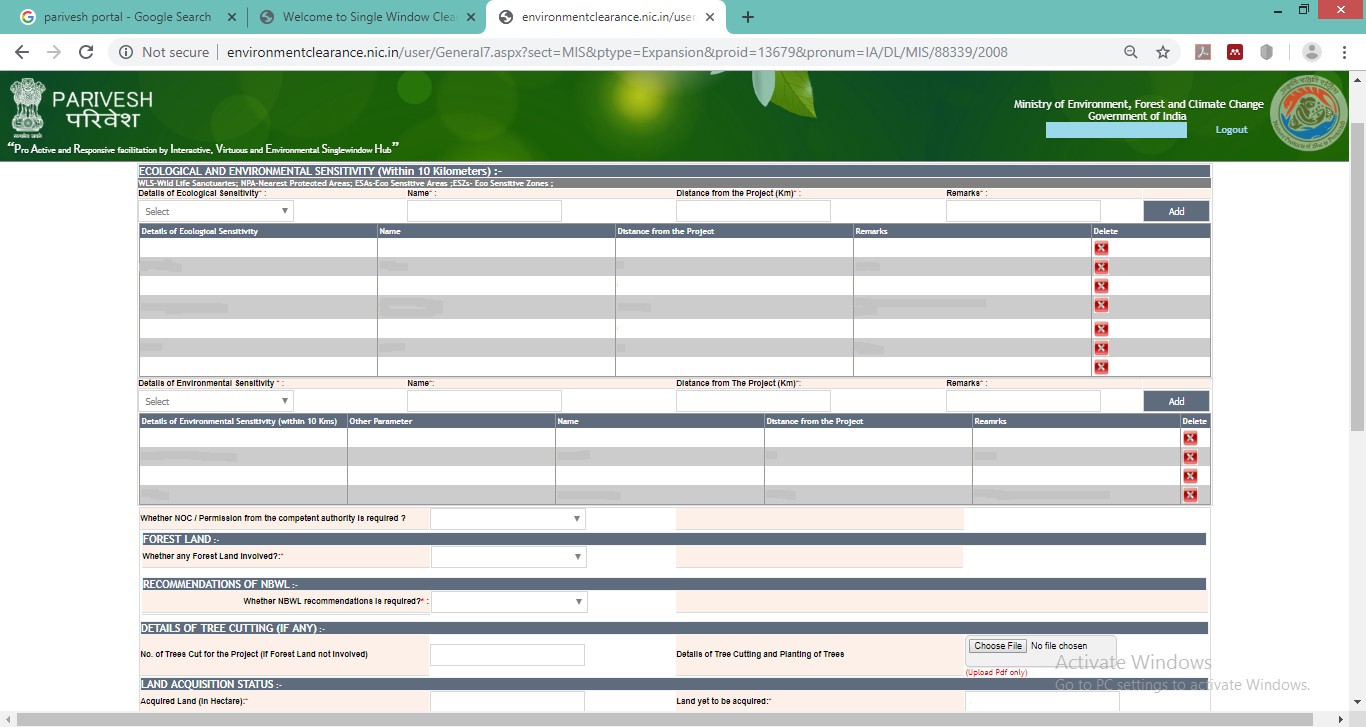Image resolution: width=1366 pixels, height=727 pixels.
Task: Click the zoom magnifier icon in address bar
Action: [1131, 52]
